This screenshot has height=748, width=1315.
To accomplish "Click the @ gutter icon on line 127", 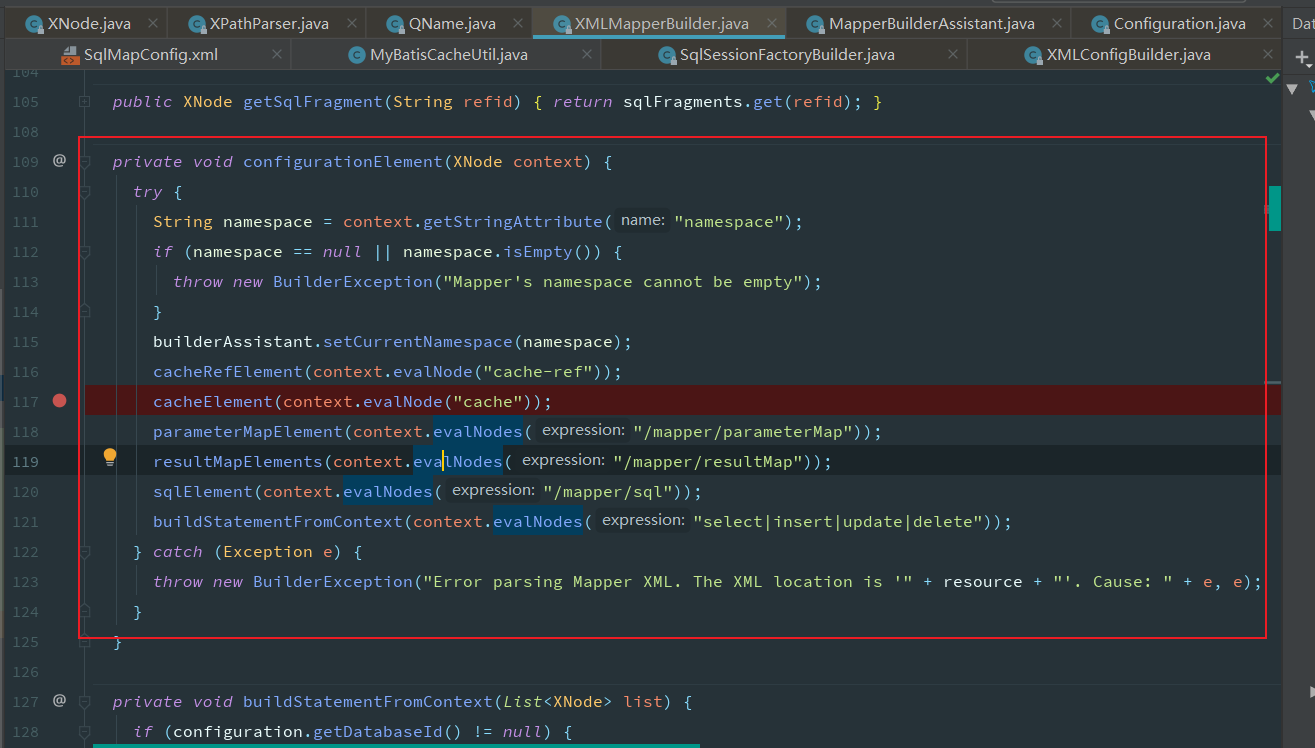I will pyautogui.click(x=59, y=700).
